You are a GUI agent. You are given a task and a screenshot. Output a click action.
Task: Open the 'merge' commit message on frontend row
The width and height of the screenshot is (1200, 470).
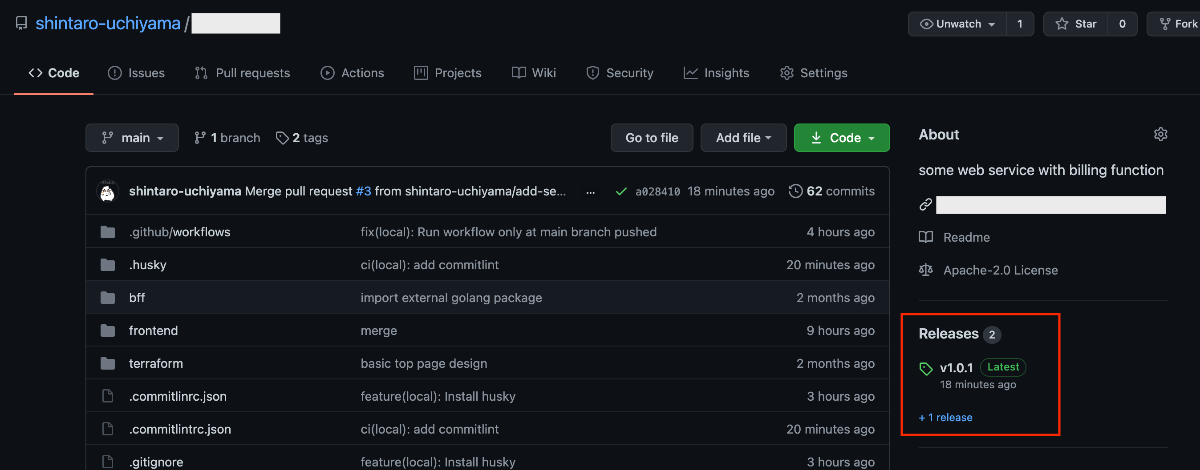(379, 331)
